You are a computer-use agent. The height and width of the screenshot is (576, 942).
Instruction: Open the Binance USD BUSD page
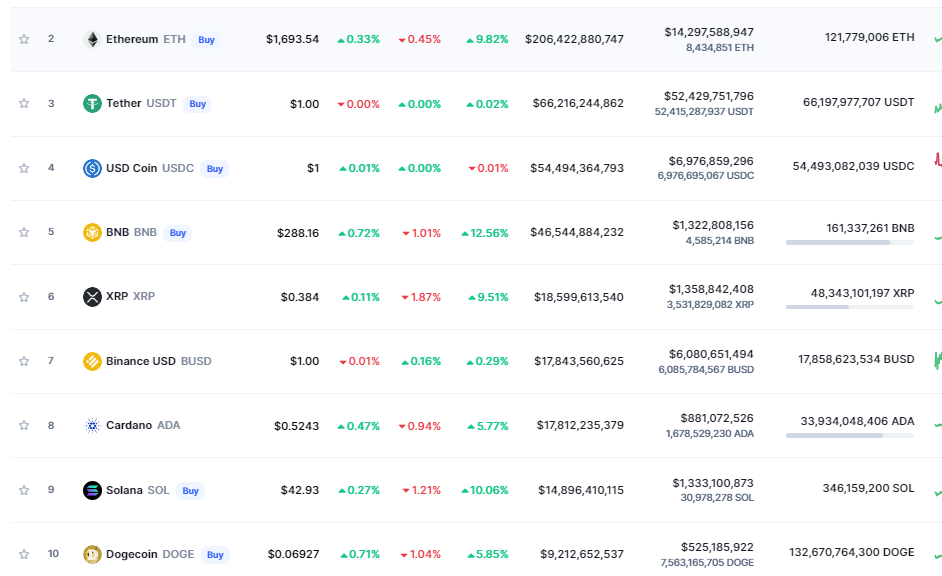[x=159, y=361]
